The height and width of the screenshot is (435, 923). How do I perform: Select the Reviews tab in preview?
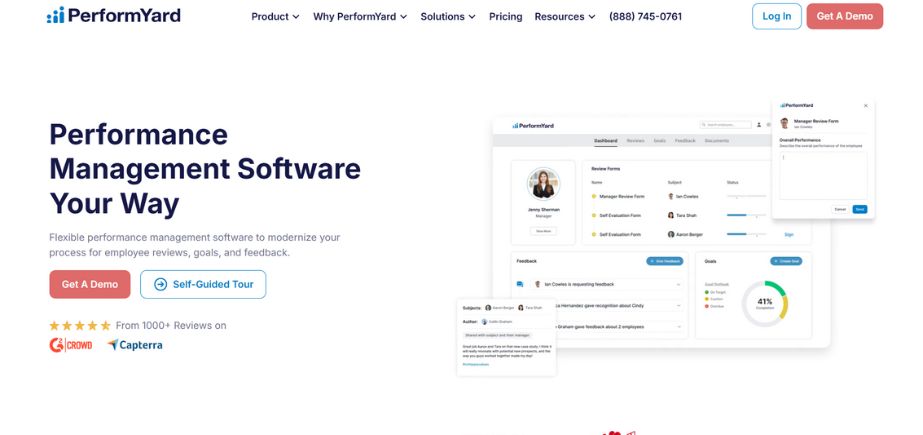coord(636,141)
